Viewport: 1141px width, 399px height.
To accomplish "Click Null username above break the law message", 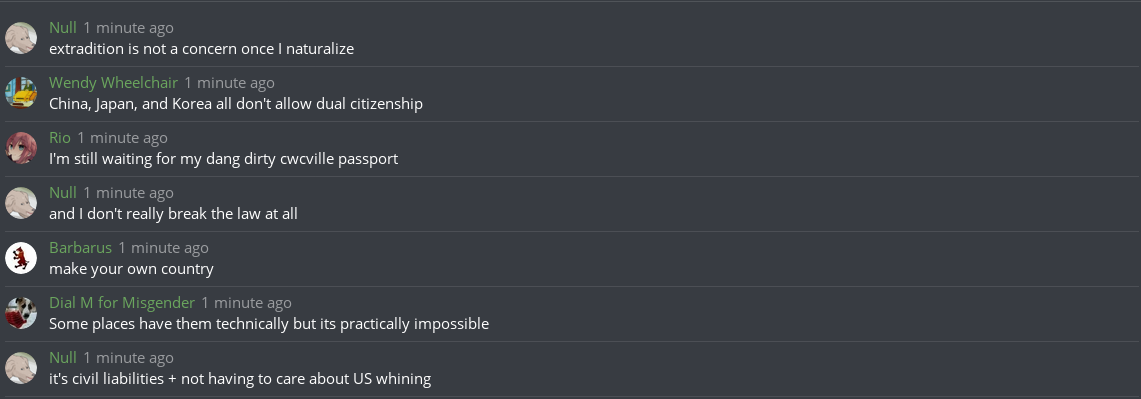I will [x=63, y=192].
